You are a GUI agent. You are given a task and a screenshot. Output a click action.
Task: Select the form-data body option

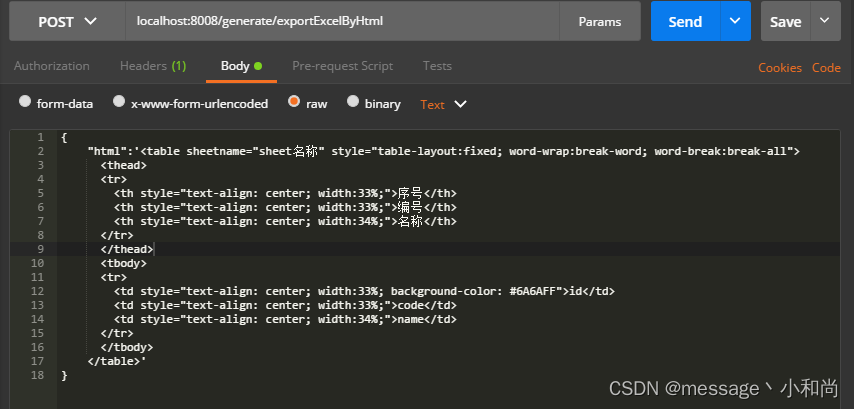click(x=56, y=103)
